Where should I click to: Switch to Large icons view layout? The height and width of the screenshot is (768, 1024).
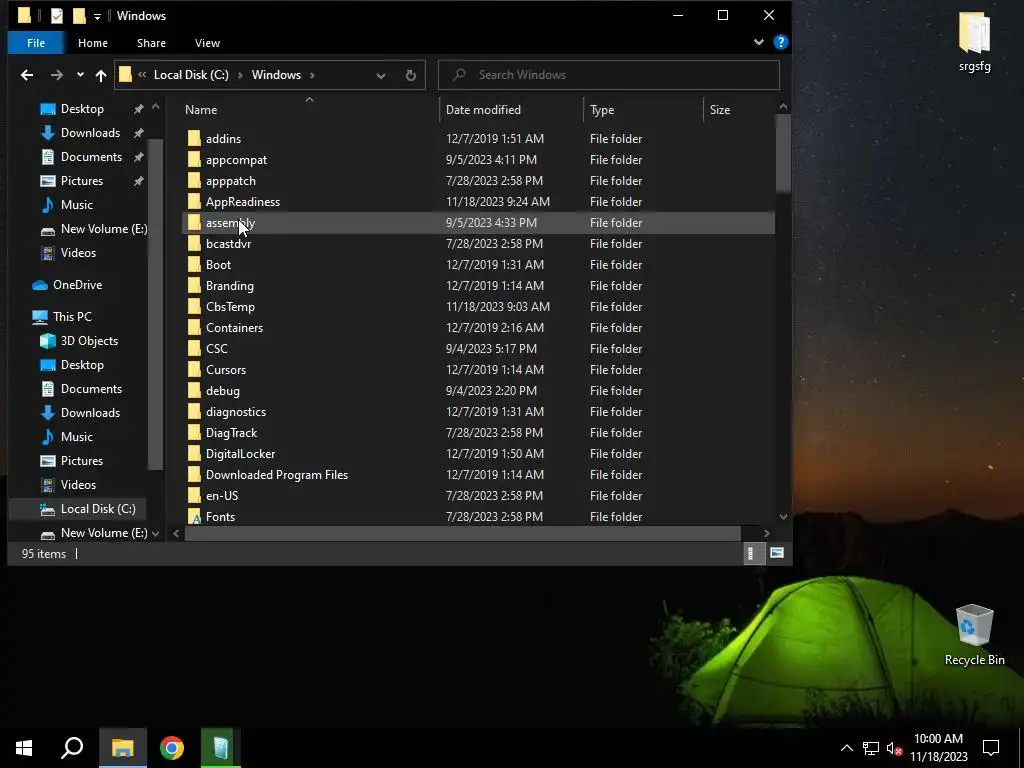click(776, 554)
